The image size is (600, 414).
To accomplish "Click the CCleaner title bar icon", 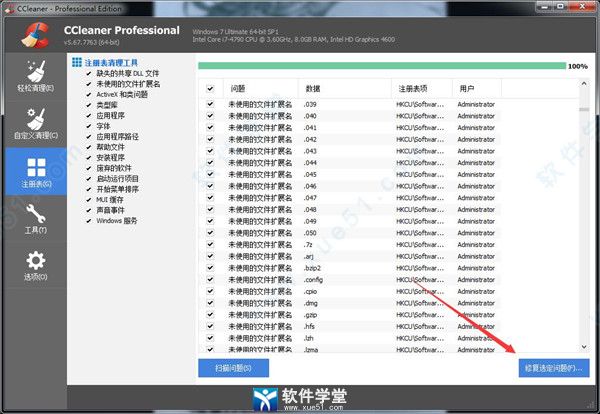I will coord(10,8).
